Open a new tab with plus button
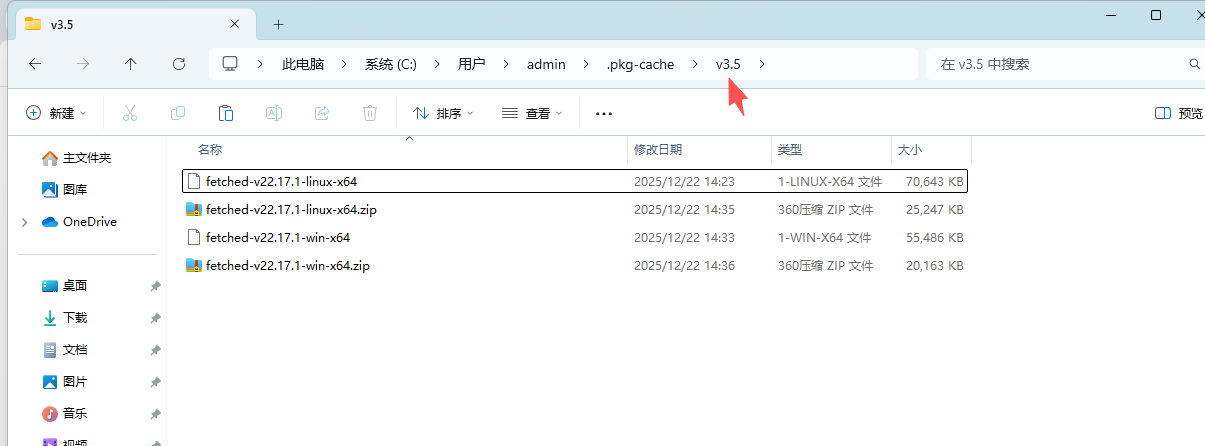Screen dimensions: 1205x446 coord(278,24)
